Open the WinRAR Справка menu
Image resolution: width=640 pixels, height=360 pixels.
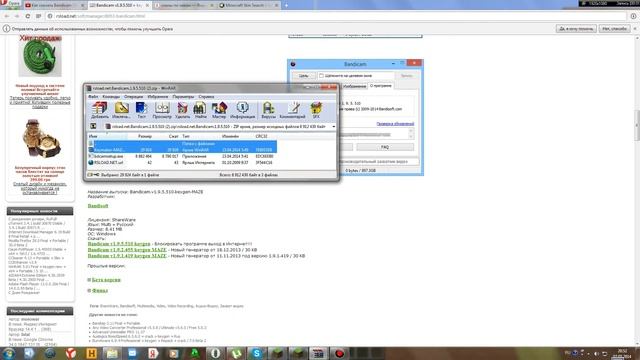point(206,97)
